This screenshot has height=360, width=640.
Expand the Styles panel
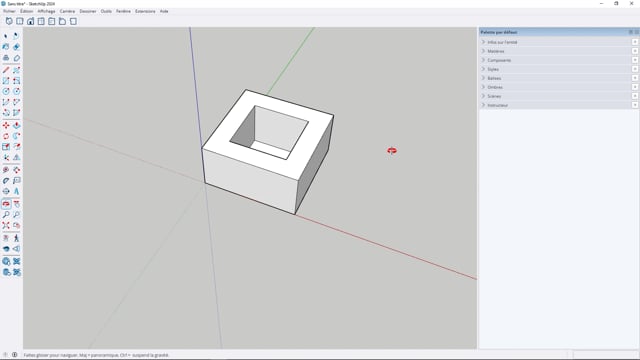pyautogui.click(x=558, y=69)
